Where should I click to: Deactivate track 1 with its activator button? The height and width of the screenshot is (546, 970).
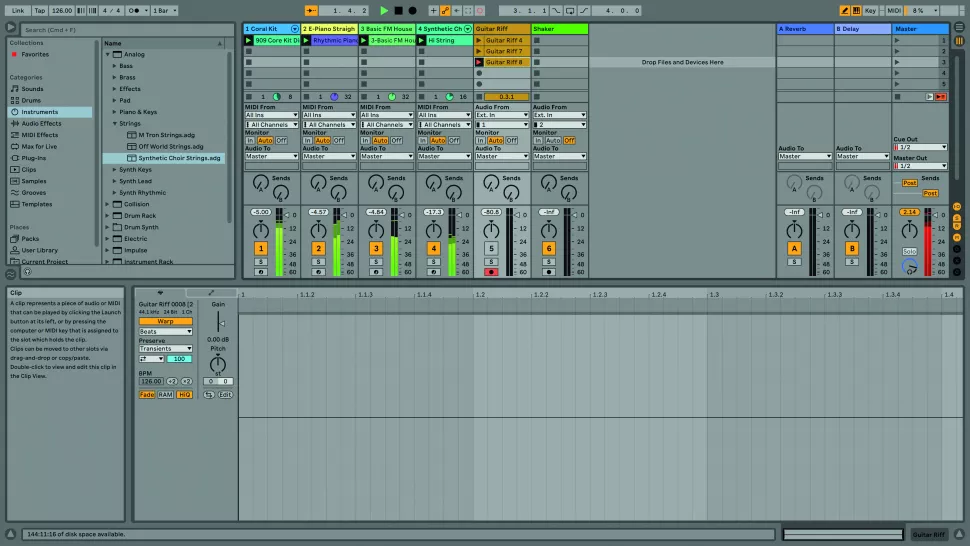pyautogui.click(x=261, y=248)
